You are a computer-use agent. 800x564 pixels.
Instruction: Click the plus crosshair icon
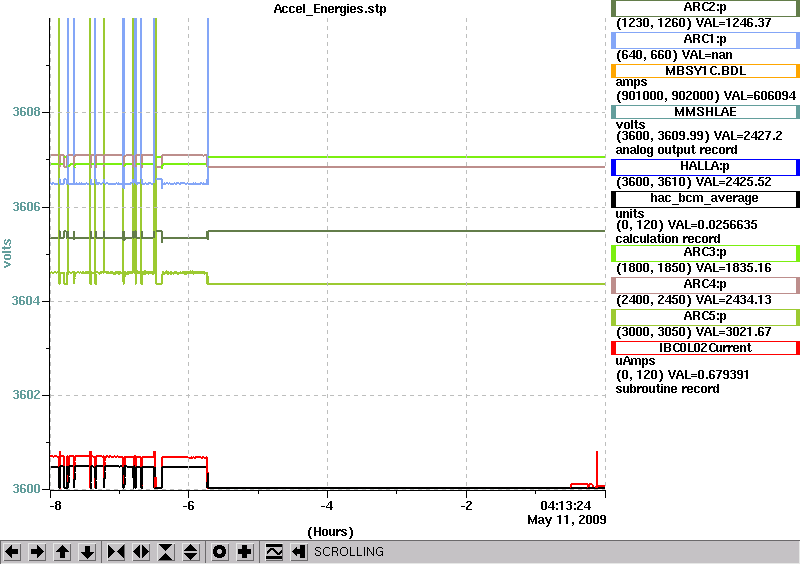(245, 552)
